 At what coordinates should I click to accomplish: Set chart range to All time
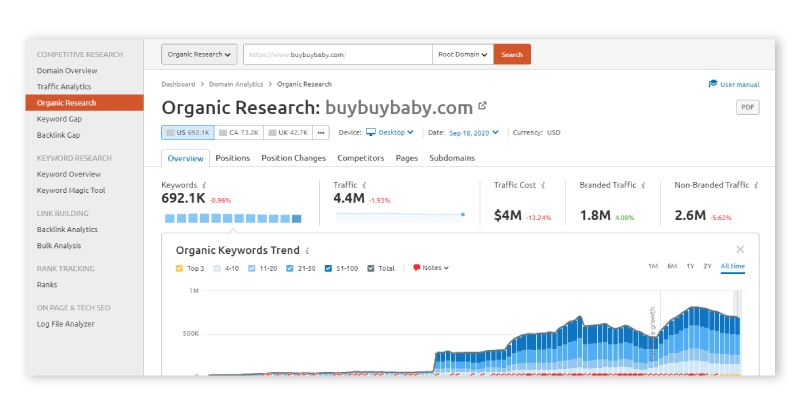click(x=733, y=266)
